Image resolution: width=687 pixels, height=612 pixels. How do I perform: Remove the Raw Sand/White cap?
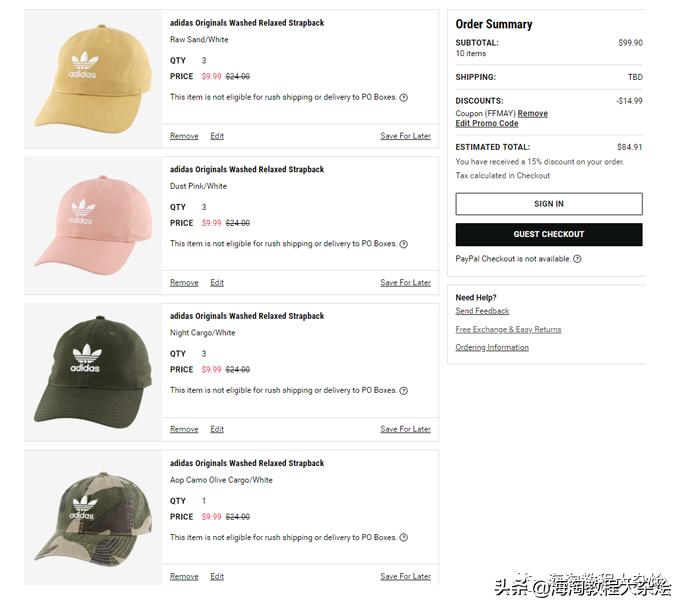(184, 136)
